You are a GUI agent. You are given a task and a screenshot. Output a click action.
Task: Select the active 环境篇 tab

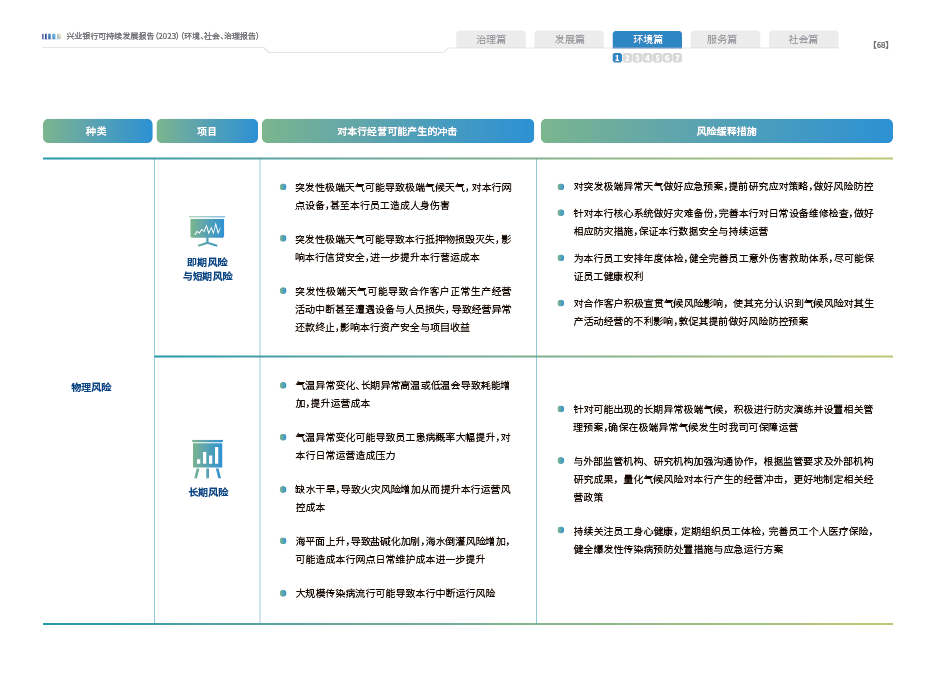pyautogui.click(x=647, y=40)
